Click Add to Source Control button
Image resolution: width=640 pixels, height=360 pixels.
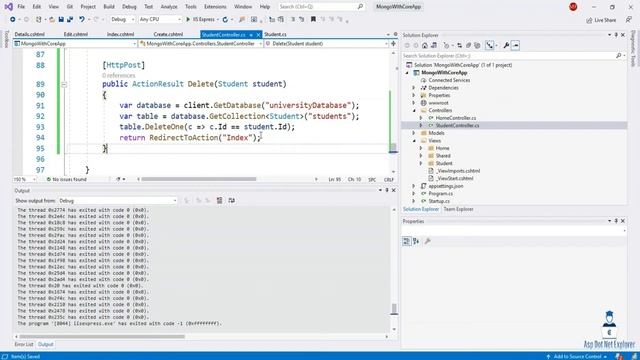click(x=577, y=356)
